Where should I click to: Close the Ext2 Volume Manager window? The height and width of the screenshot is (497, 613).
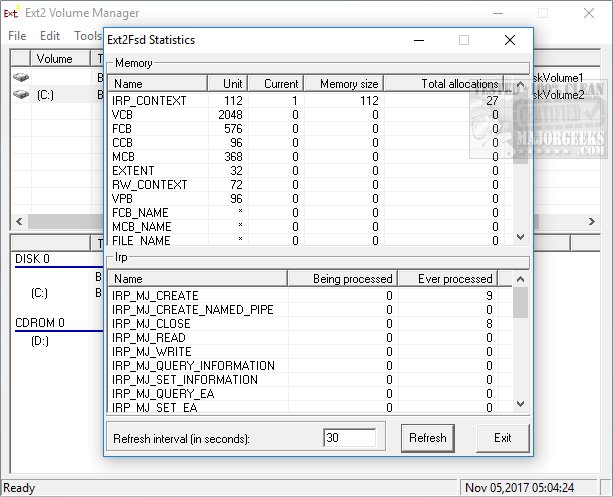589,13
